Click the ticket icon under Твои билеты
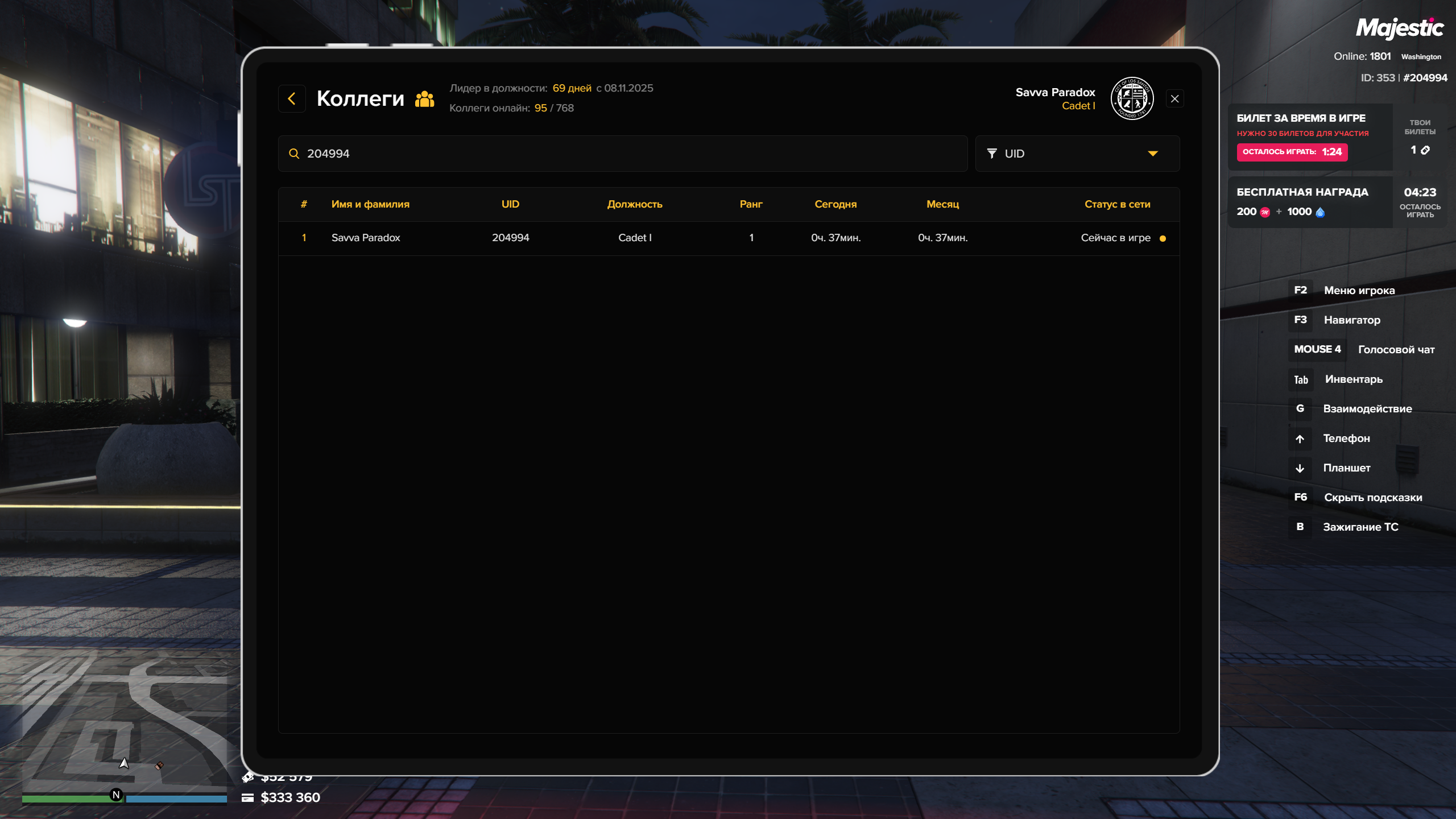1456x819 pixels. pos(1425,150)
